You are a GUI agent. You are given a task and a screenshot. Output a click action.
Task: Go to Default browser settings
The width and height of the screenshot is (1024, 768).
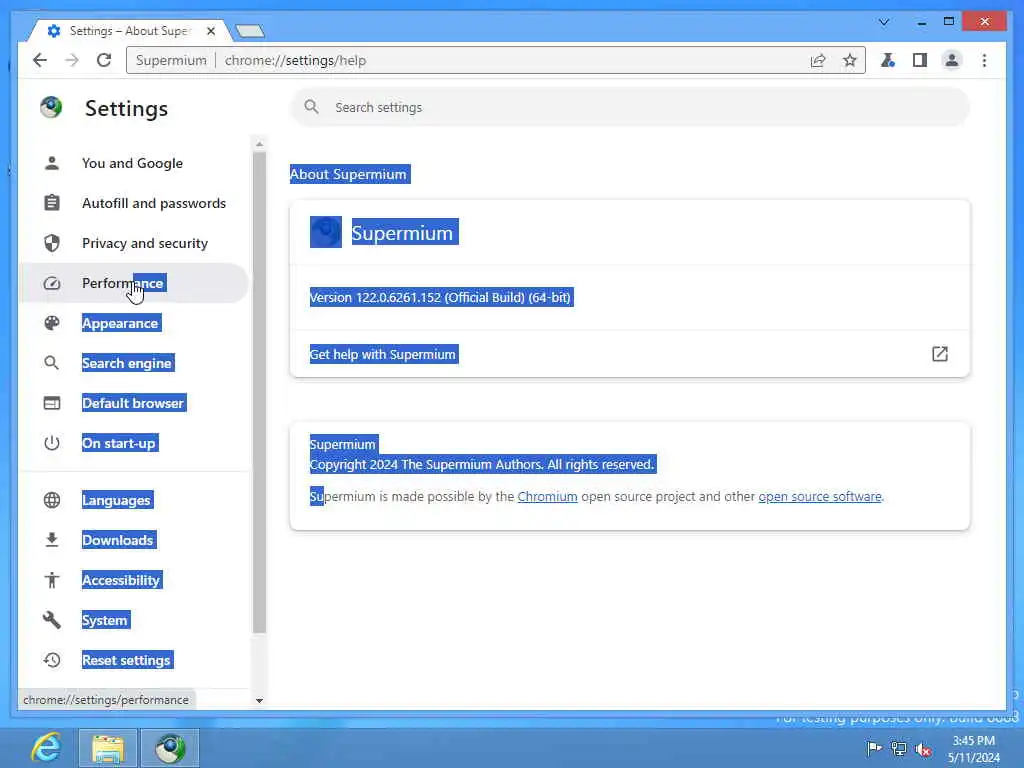pos(134,403)
